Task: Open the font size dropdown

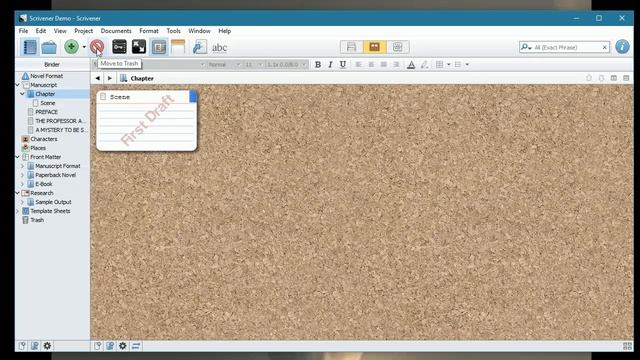Action: 253,64
